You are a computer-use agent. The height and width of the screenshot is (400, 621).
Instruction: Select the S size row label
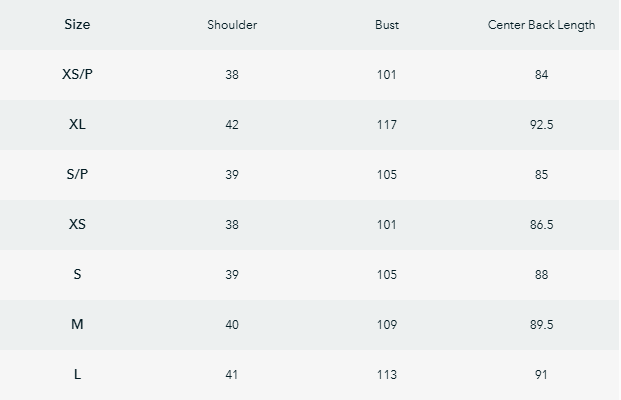point(77,274)
